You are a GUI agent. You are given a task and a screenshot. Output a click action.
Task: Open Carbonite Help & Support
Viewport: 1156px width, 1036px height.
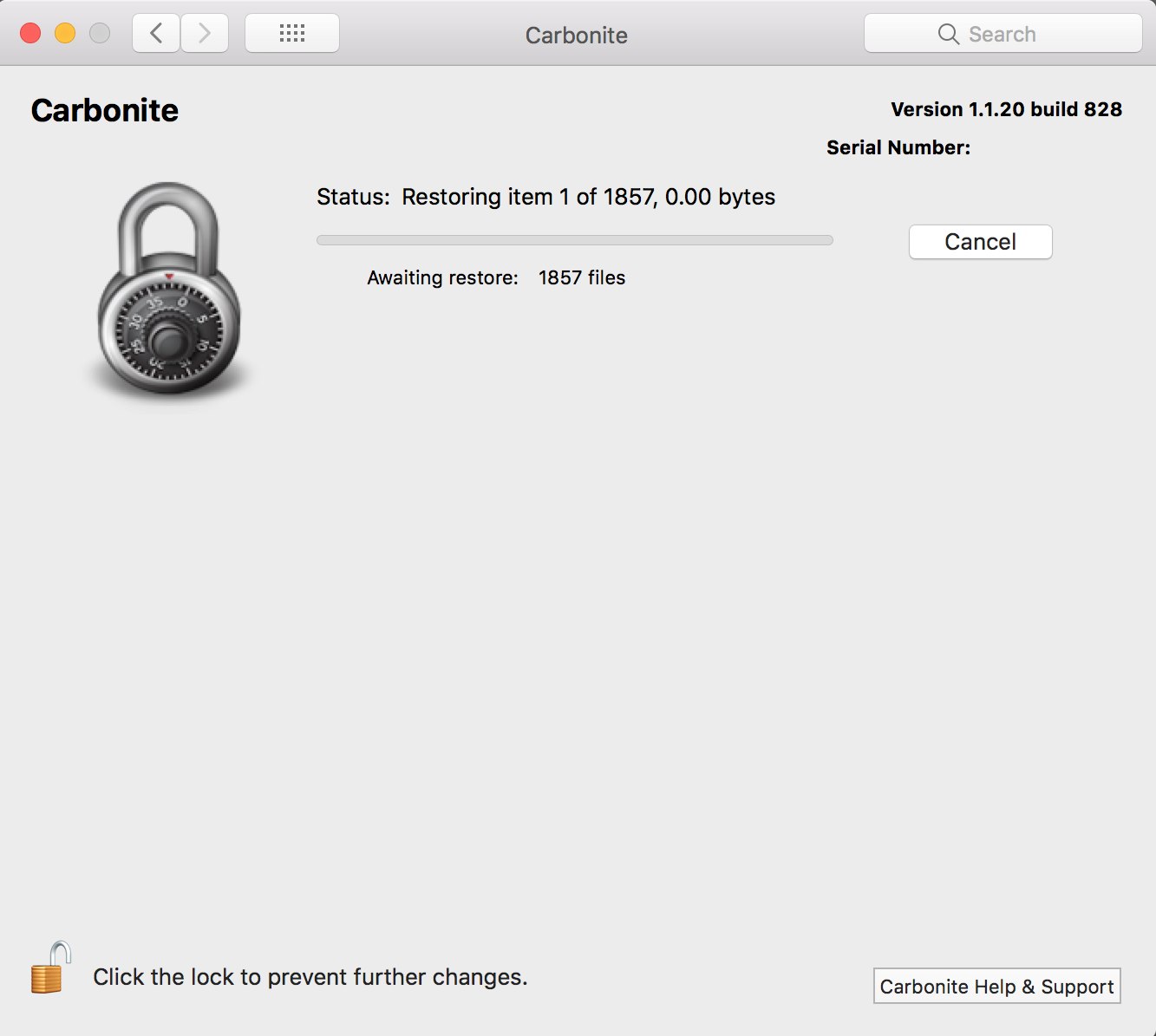tap(996, 987)
